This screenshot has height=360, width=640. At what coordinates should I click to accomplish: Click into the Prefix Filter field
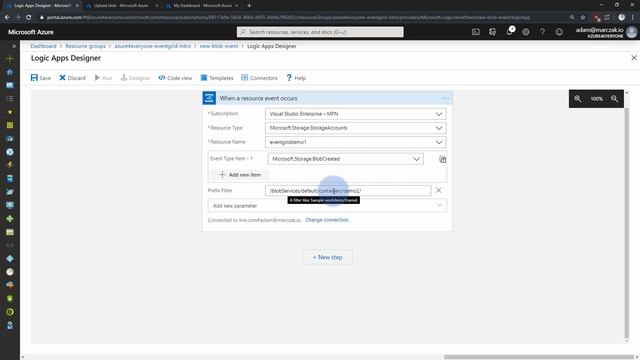click(x=348, y=191)
